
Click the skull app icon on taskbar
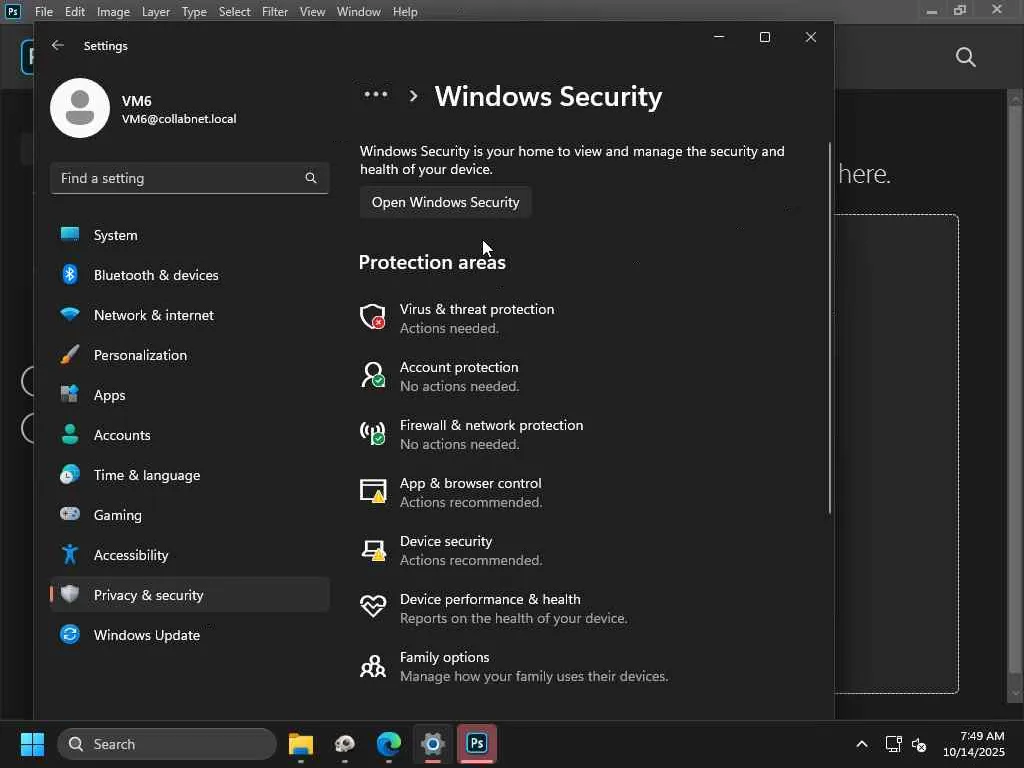pos(345,744)
